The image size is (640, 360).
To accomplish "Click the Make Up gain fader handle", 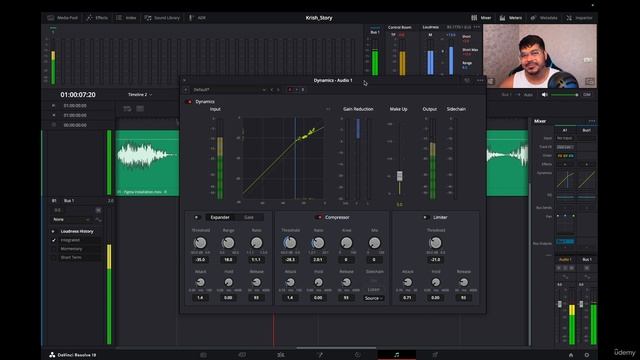I will point(400,176).
